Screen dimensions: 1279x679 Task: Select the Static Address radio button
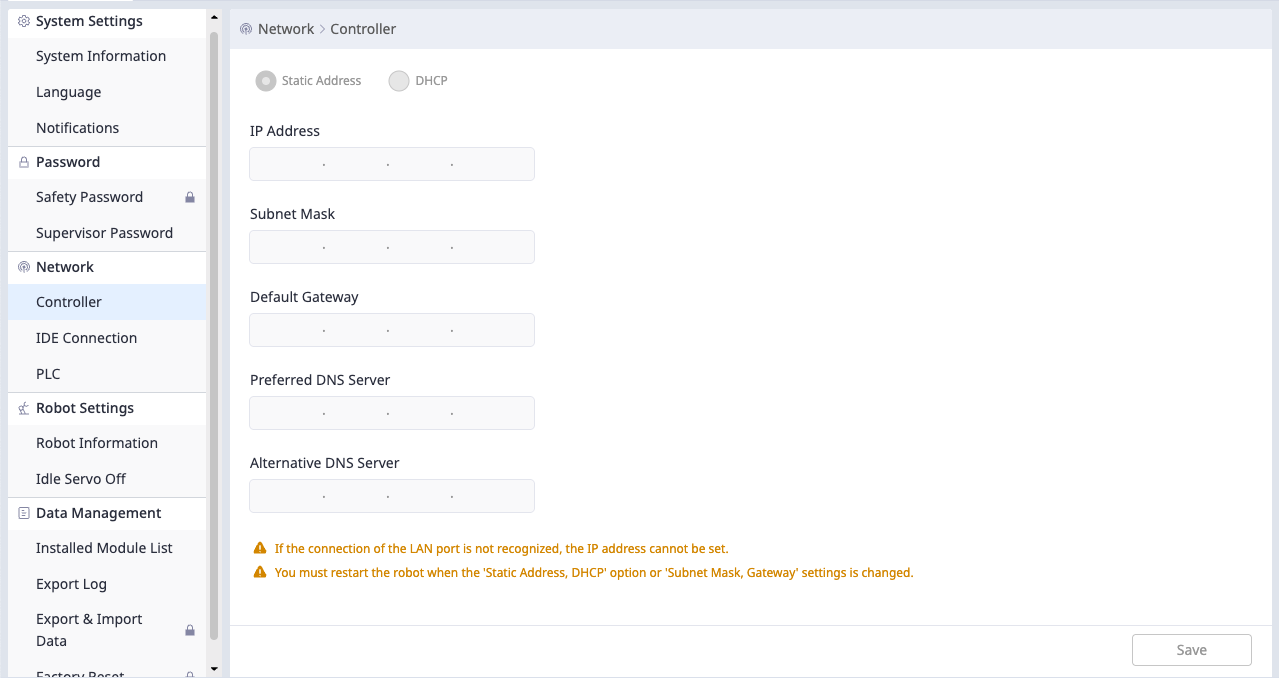266,80
